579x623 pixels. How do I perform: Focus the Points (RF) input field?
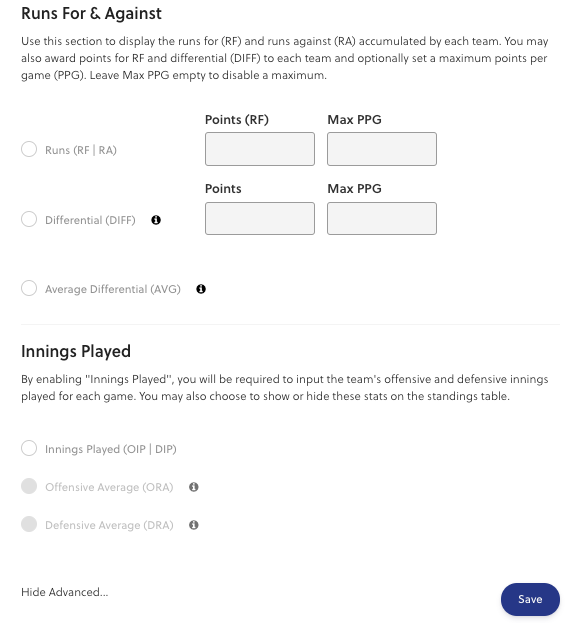[x=260, y=149]
